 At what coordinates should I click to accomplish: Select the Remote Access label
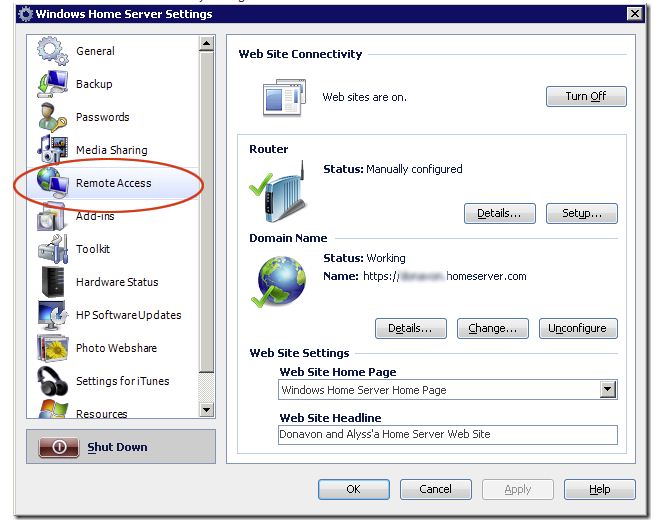[x=114, y=183]
